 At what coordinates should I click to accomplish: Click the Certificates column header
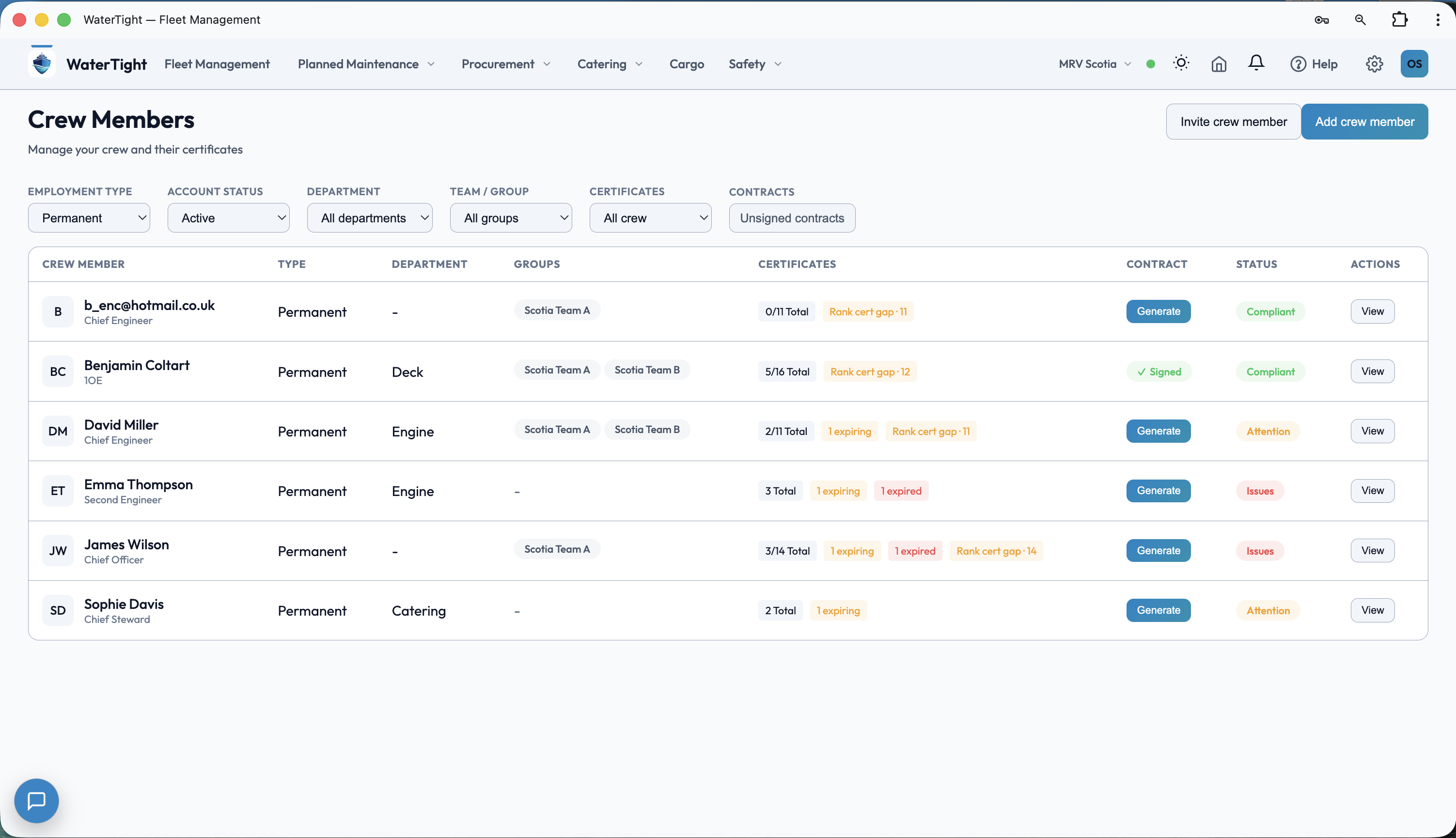coord(797,264)
